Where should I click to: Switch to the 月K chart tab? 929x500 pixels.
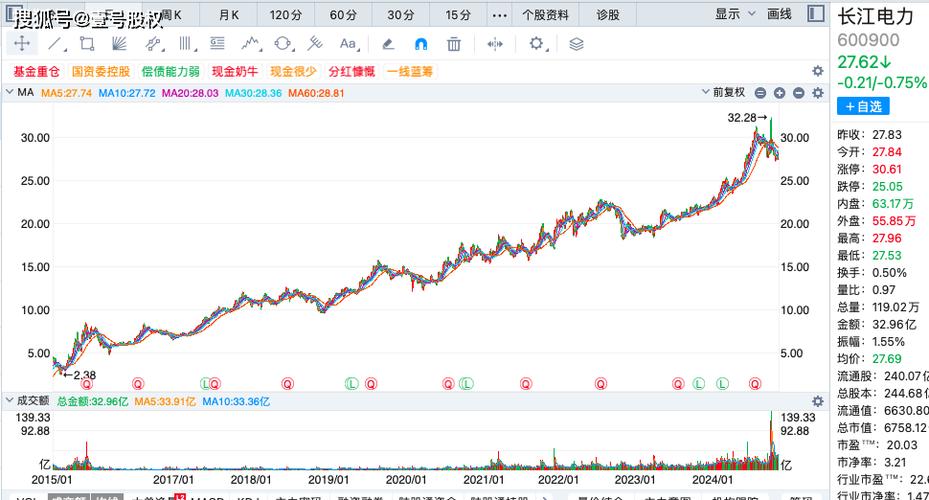(229, 15)
